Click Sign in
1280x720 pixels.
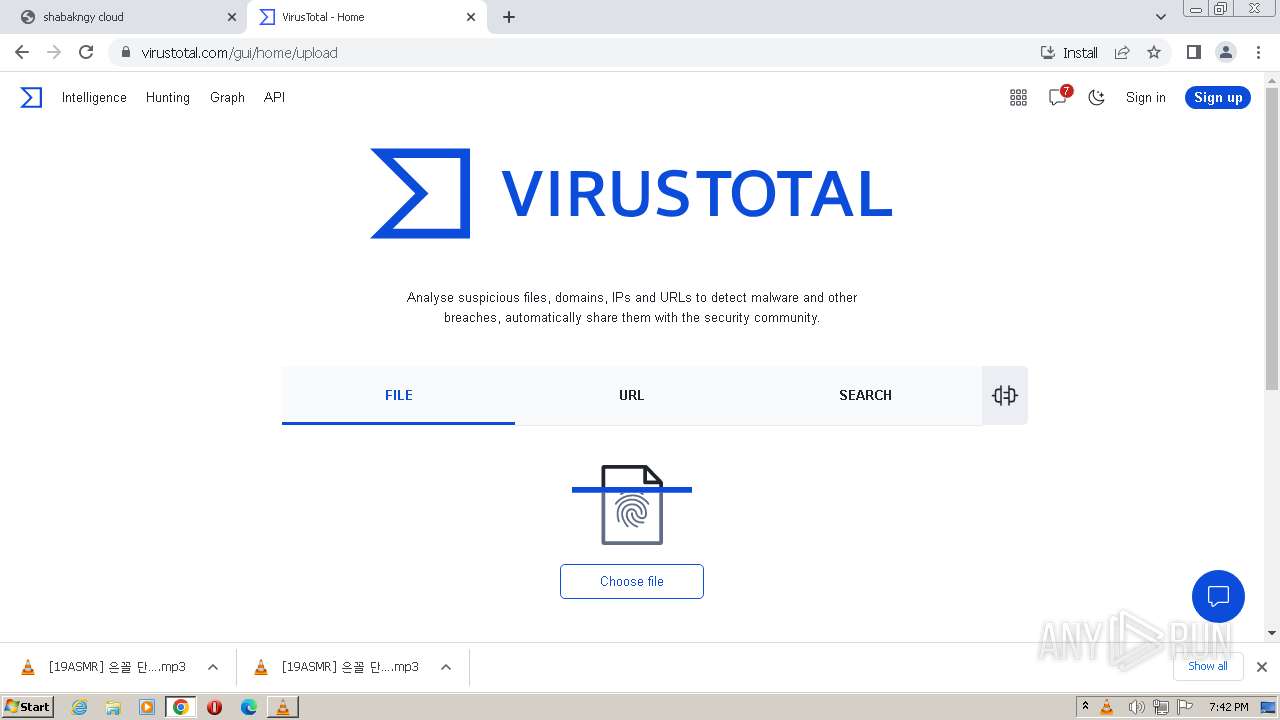1145,97
